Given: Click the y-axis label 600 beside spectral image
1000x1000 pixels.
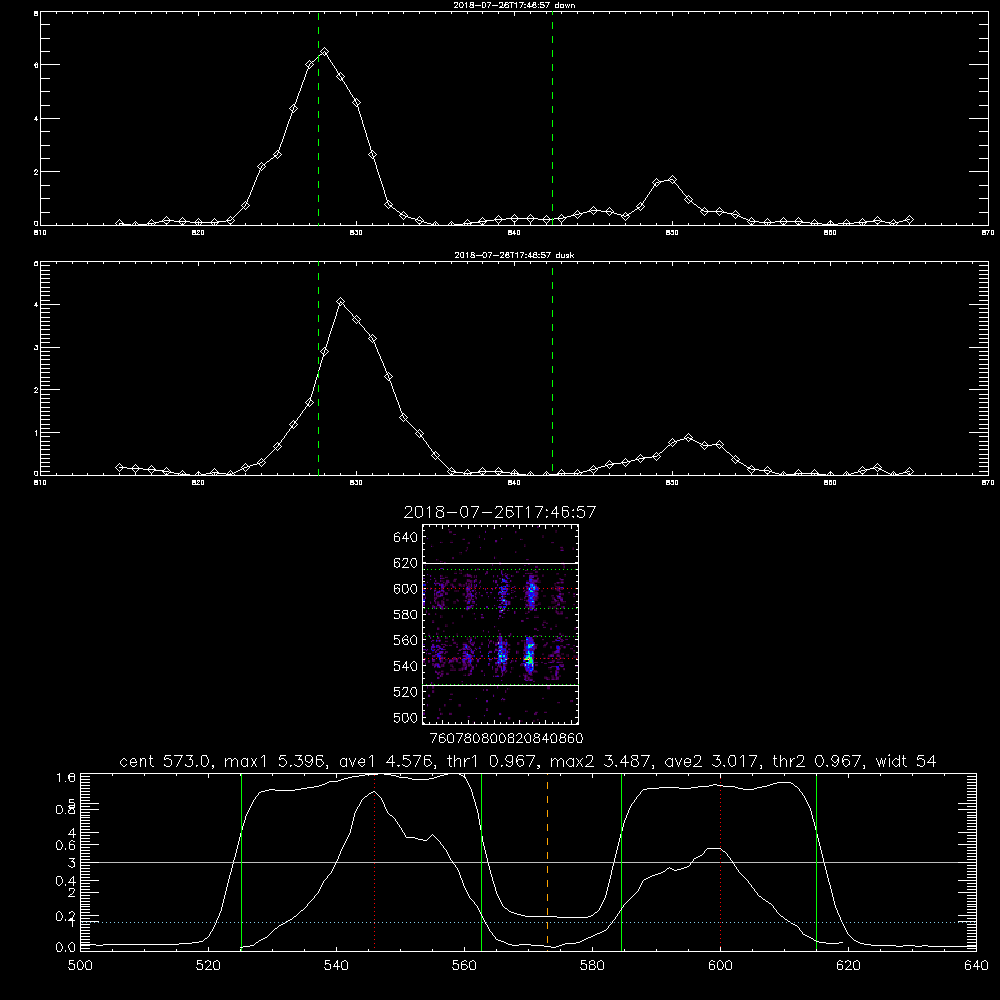Looking at the screenshot, I should [x=406, y=589].
